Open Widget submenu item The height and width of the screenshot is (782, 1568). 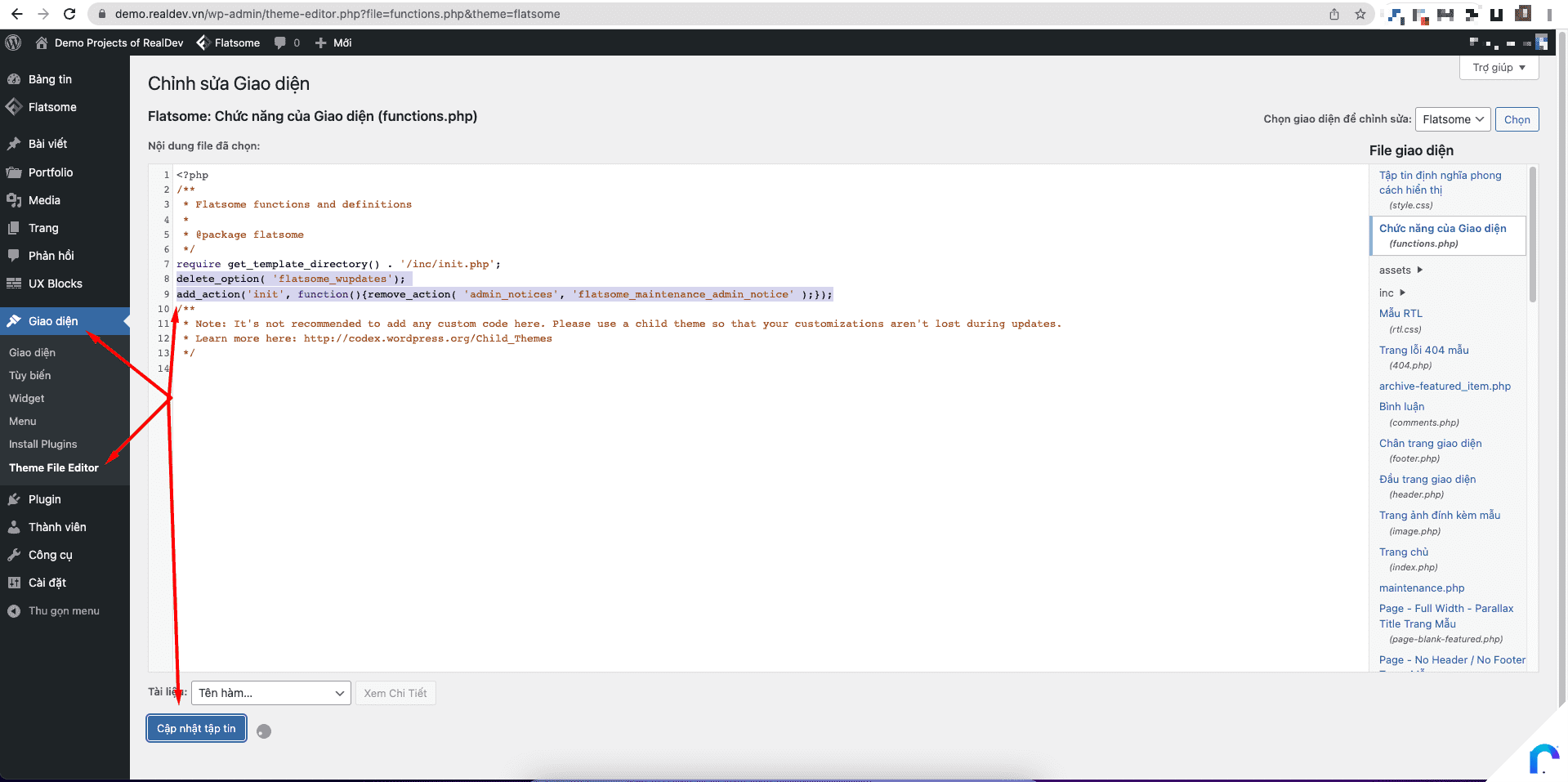(27, 398)
